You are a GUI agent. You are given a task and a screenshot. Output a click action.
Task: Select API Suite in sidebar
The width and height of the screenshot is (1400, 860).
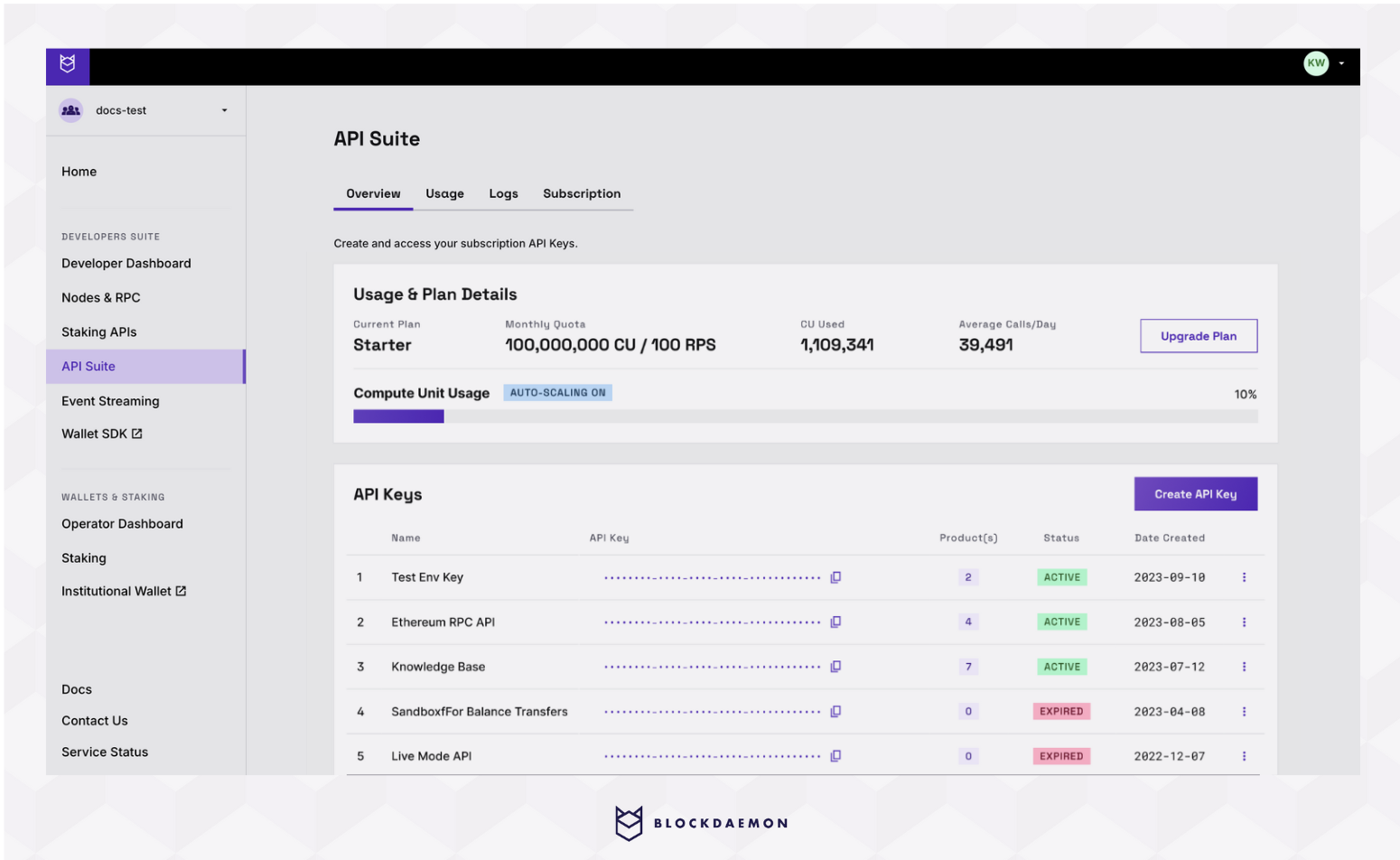(145, 367)
